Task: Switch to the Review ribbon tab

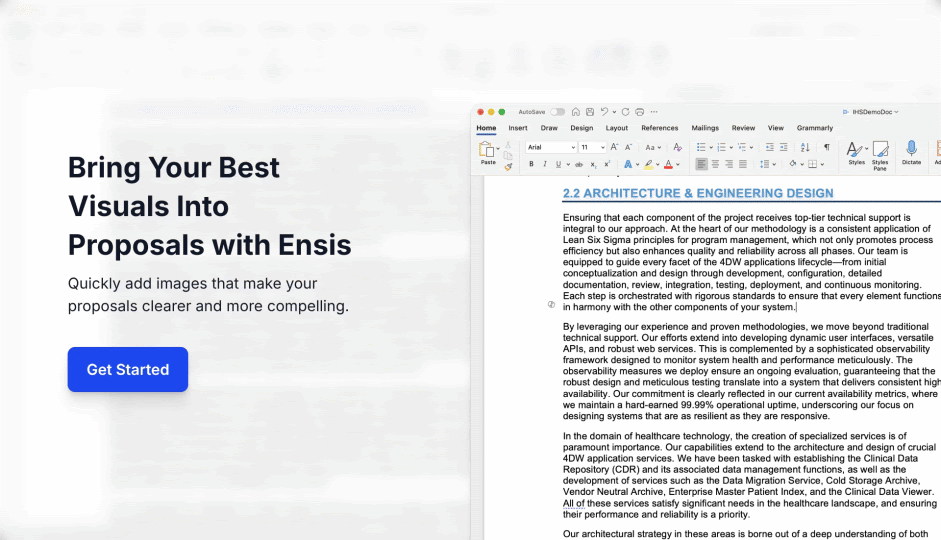Action: [743, 128]
